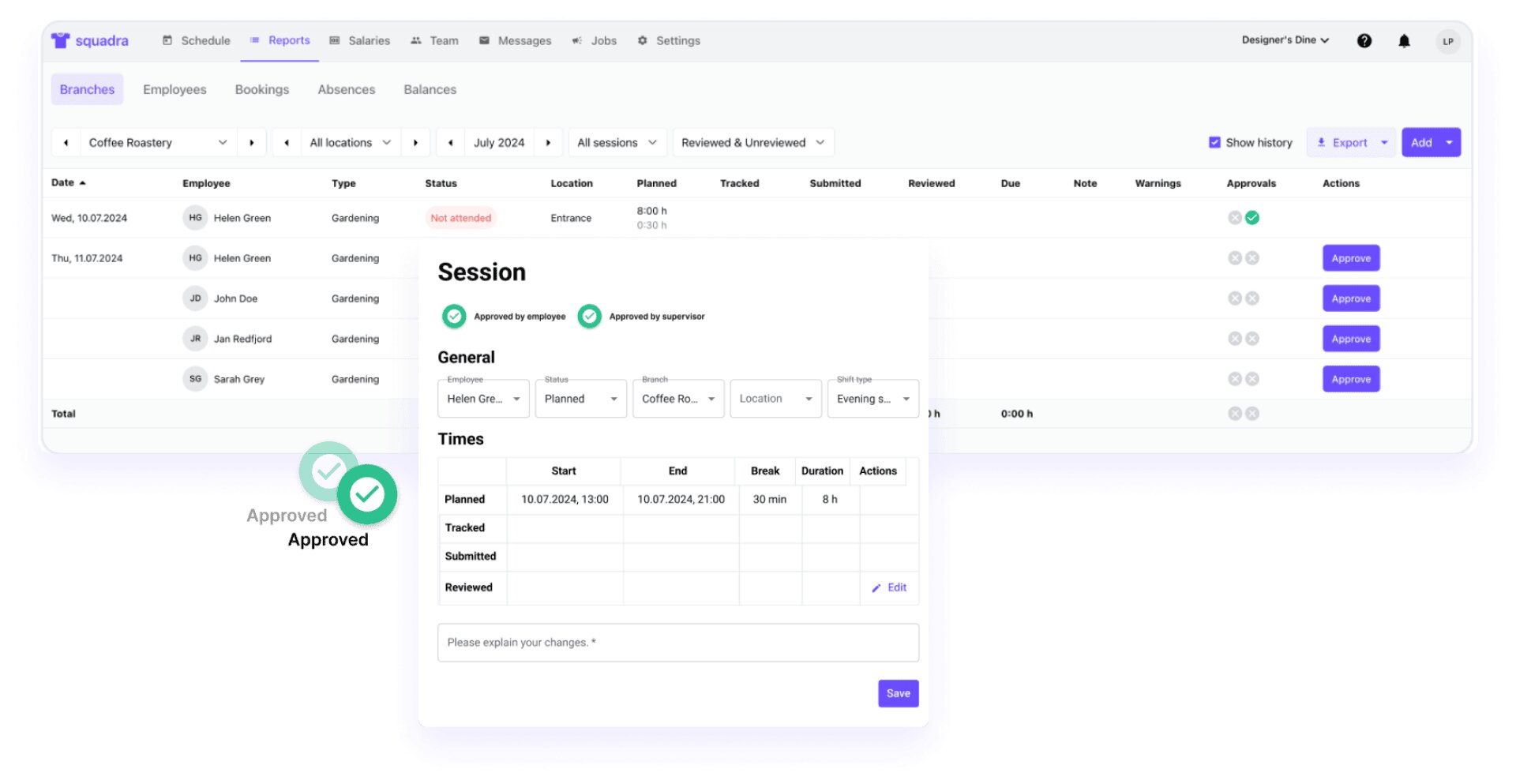Approve John Doe's session
The height and width of the screenshot is (784, 1516).
pyautogui.click(x=1351, y=298)
